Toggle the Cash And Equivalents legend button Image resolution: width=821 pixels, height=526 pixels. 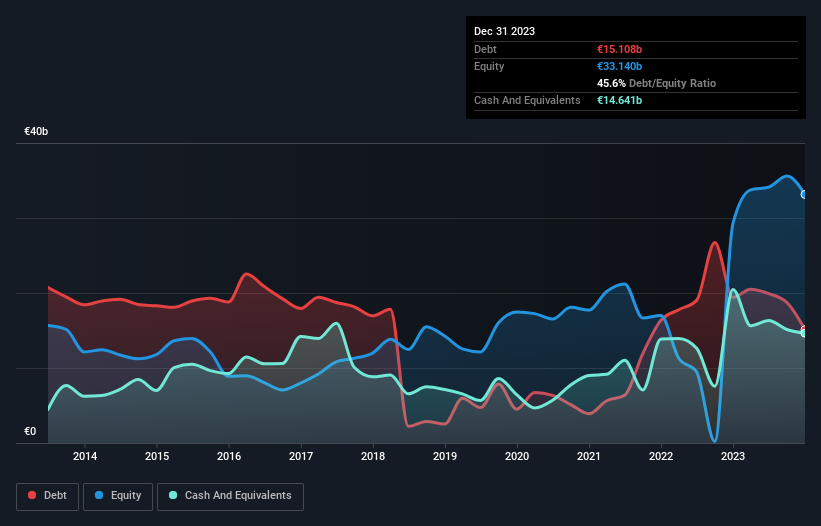230,496
